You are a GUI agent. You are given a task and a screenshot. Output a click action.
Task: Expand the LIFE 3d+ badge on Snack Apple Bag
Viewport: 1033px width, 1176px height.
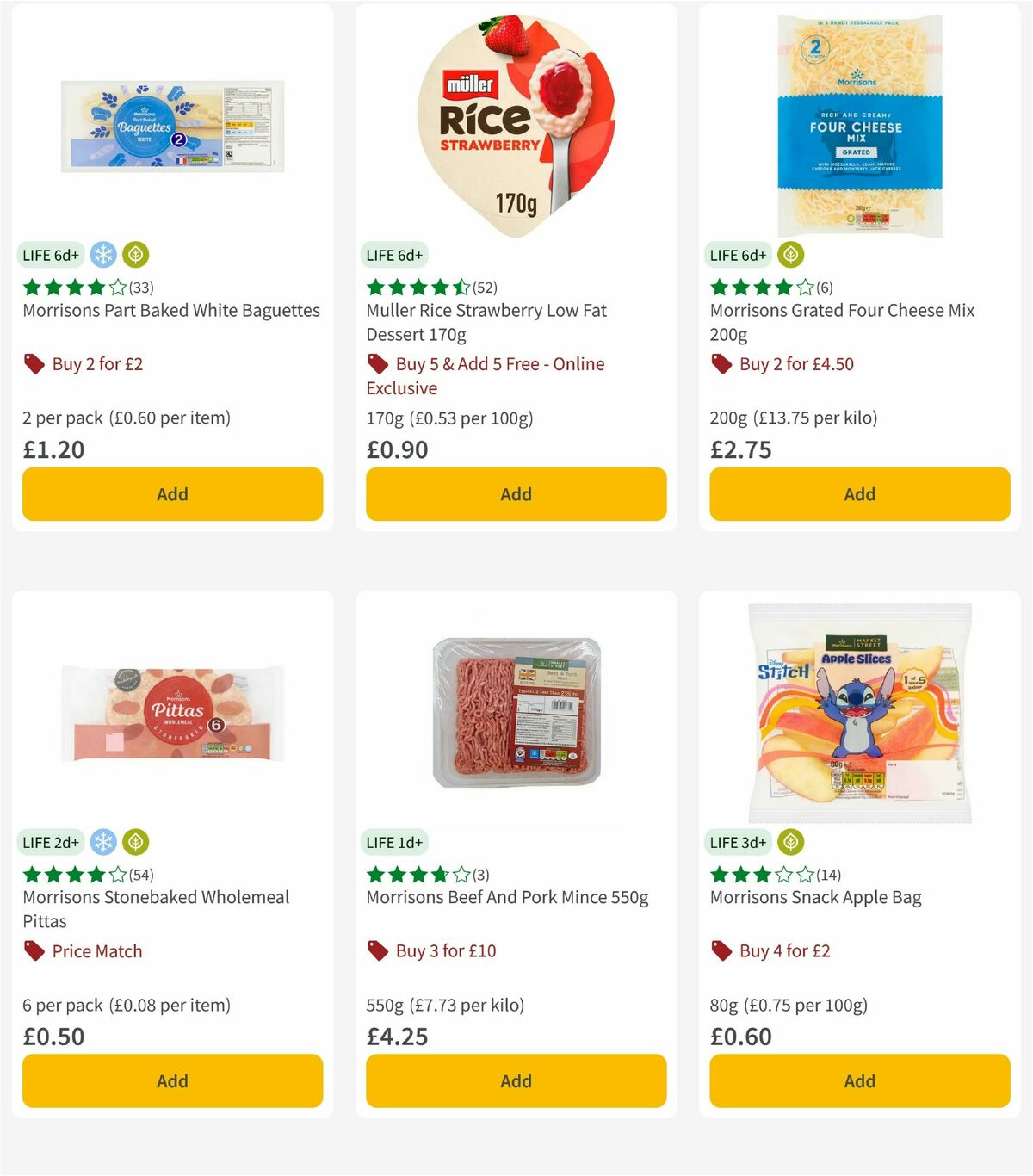click(738, 842)
